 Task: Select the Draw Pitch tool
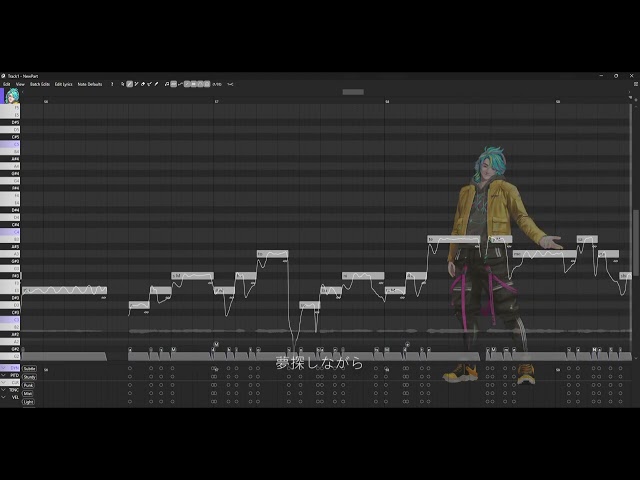pos(149,84)
